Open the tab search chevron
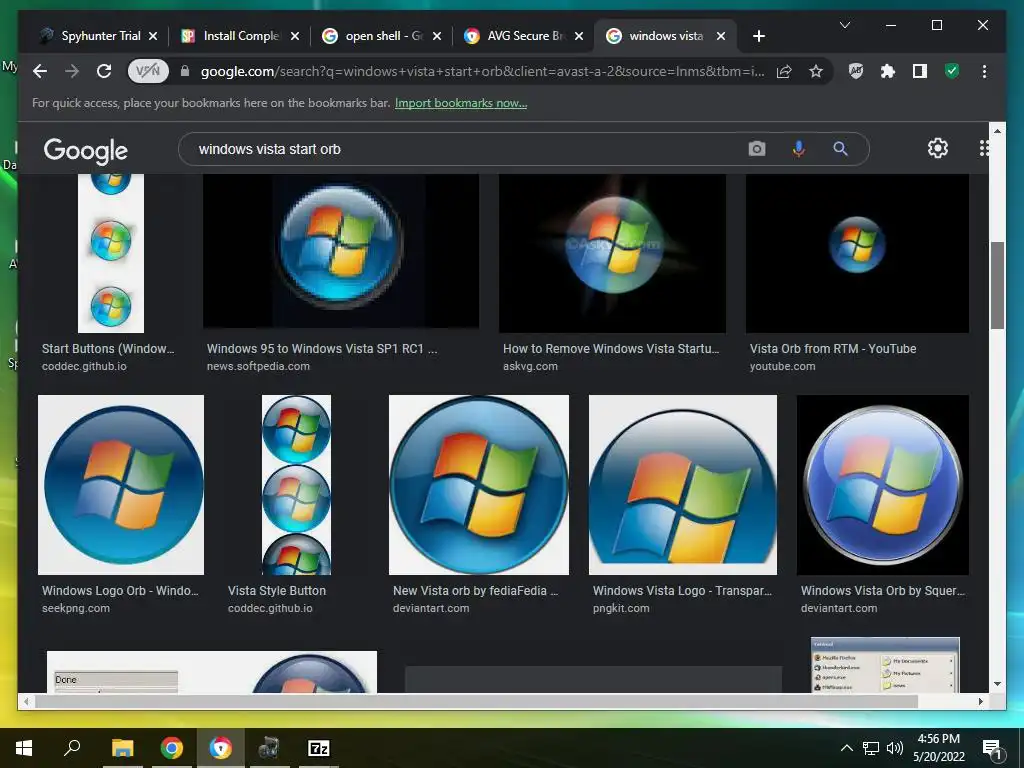The width and height of the screenshot is (1024, 768). tap(844, 25)
